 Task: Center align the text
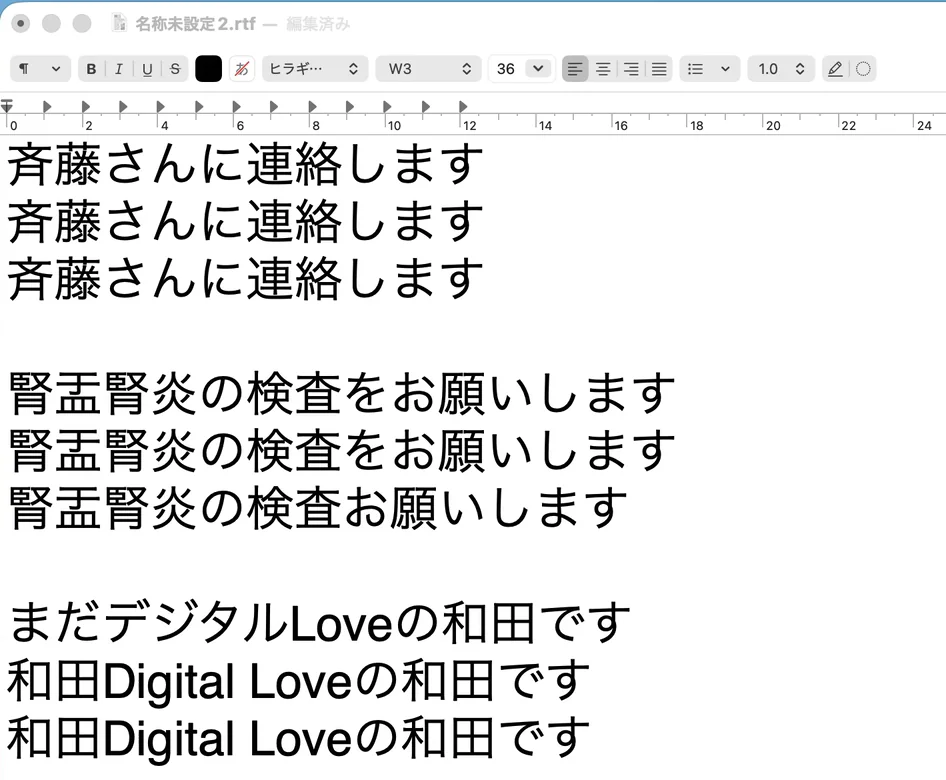pyautogui.click(x=603, y=69)
